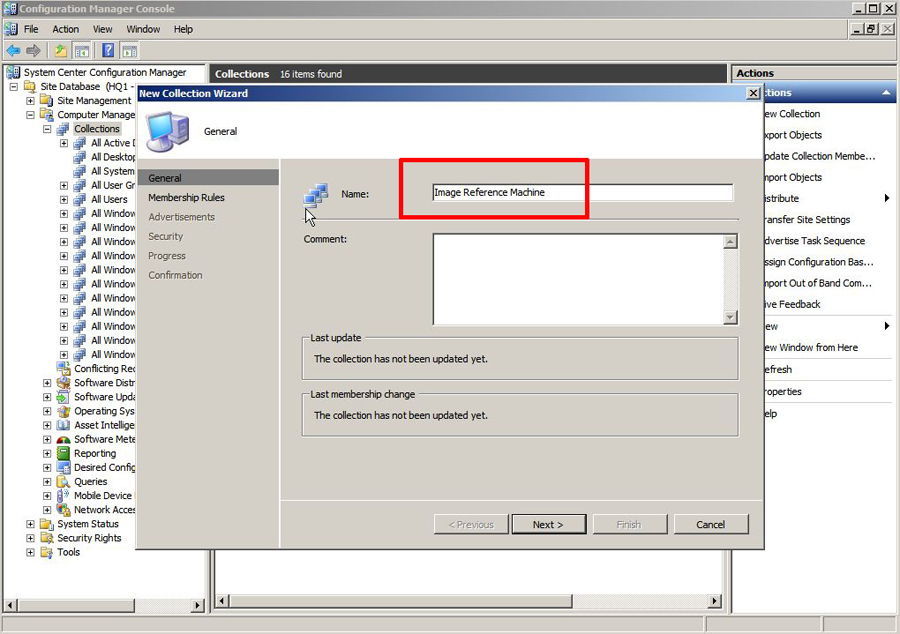The width and height of the screenshot is (900, 634).
Task: Click the Mobile Device Management icon
Action: 63,496
